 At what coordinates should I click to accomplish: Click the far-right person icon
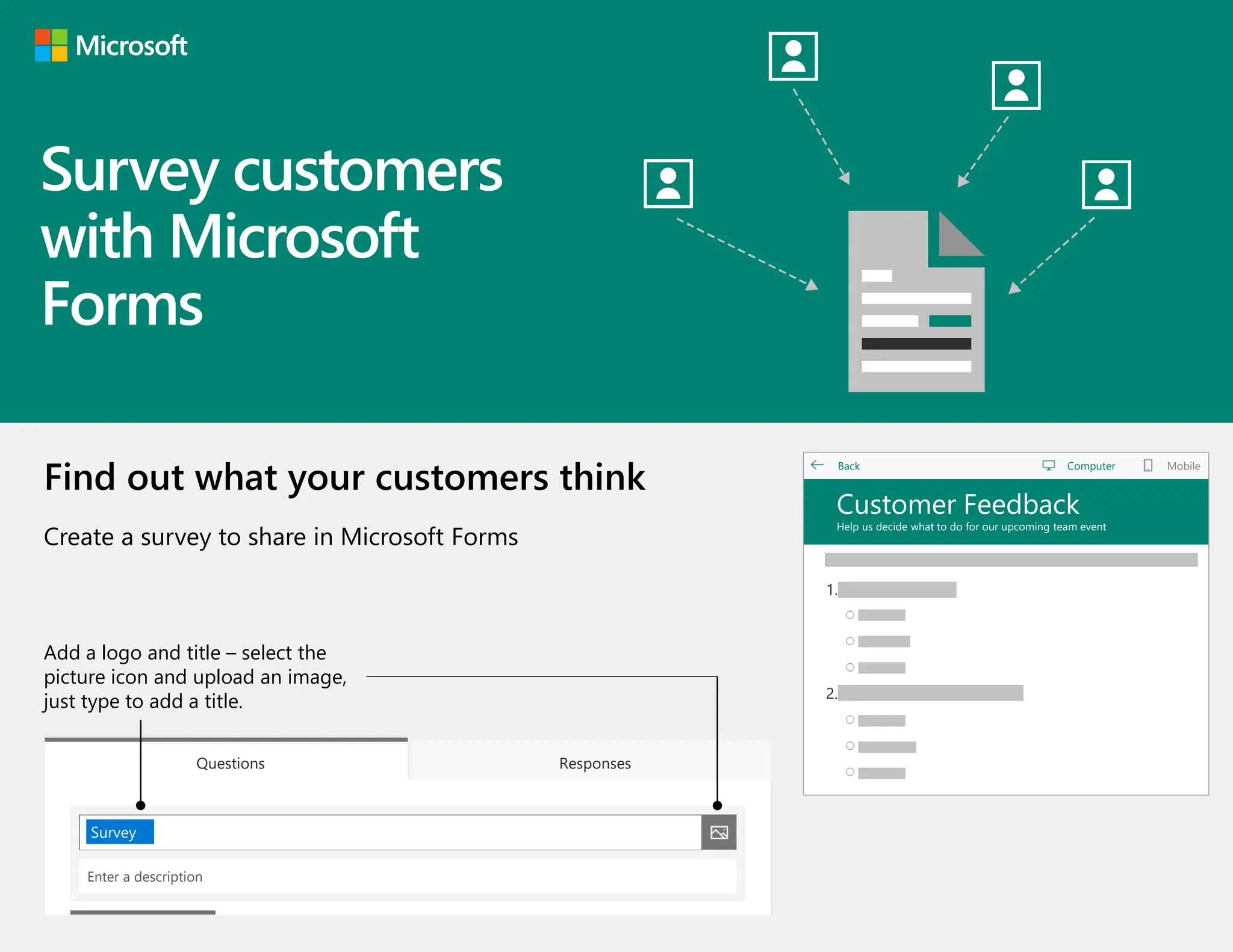(1106, 184)
